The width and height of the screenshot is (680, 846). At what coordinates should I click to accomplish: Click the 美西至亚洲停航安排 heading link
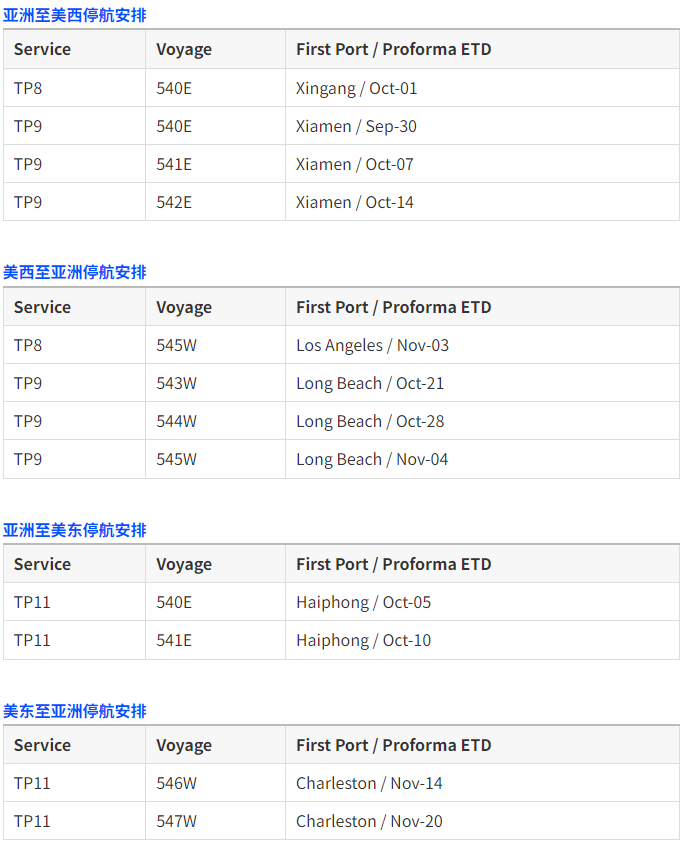(x=75, y=272)
